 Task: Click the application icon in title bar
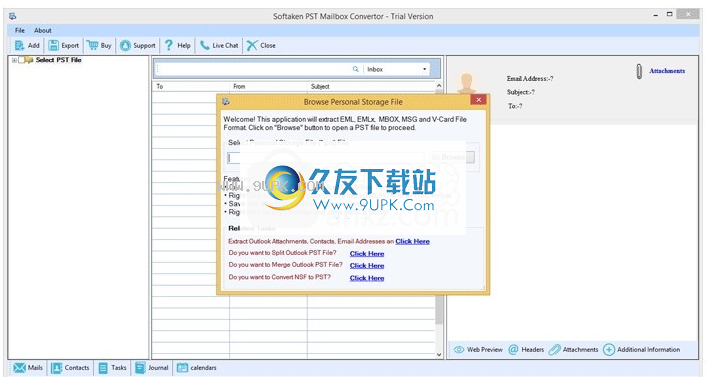click(12, 16)
